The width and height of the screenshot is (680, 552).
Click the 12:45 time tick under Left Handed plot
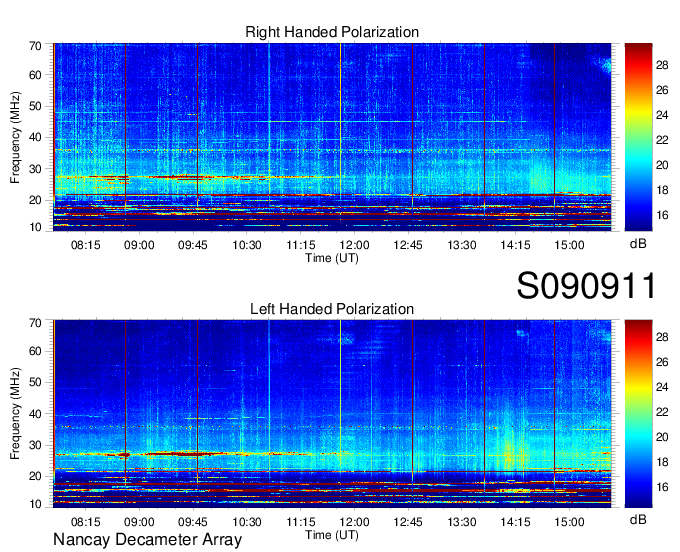[408, 522]
